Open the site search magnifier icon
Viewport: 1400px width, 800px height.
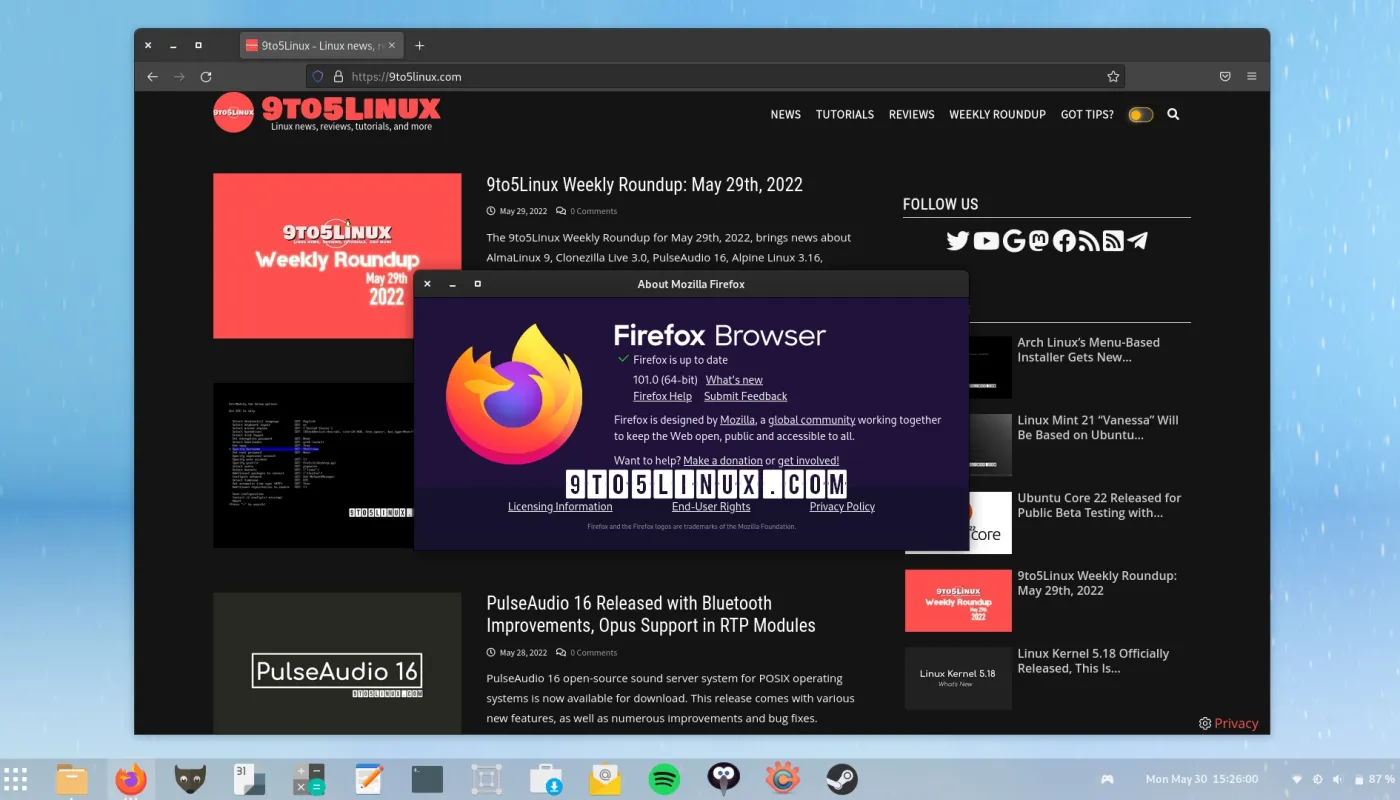coord(1173,114)
